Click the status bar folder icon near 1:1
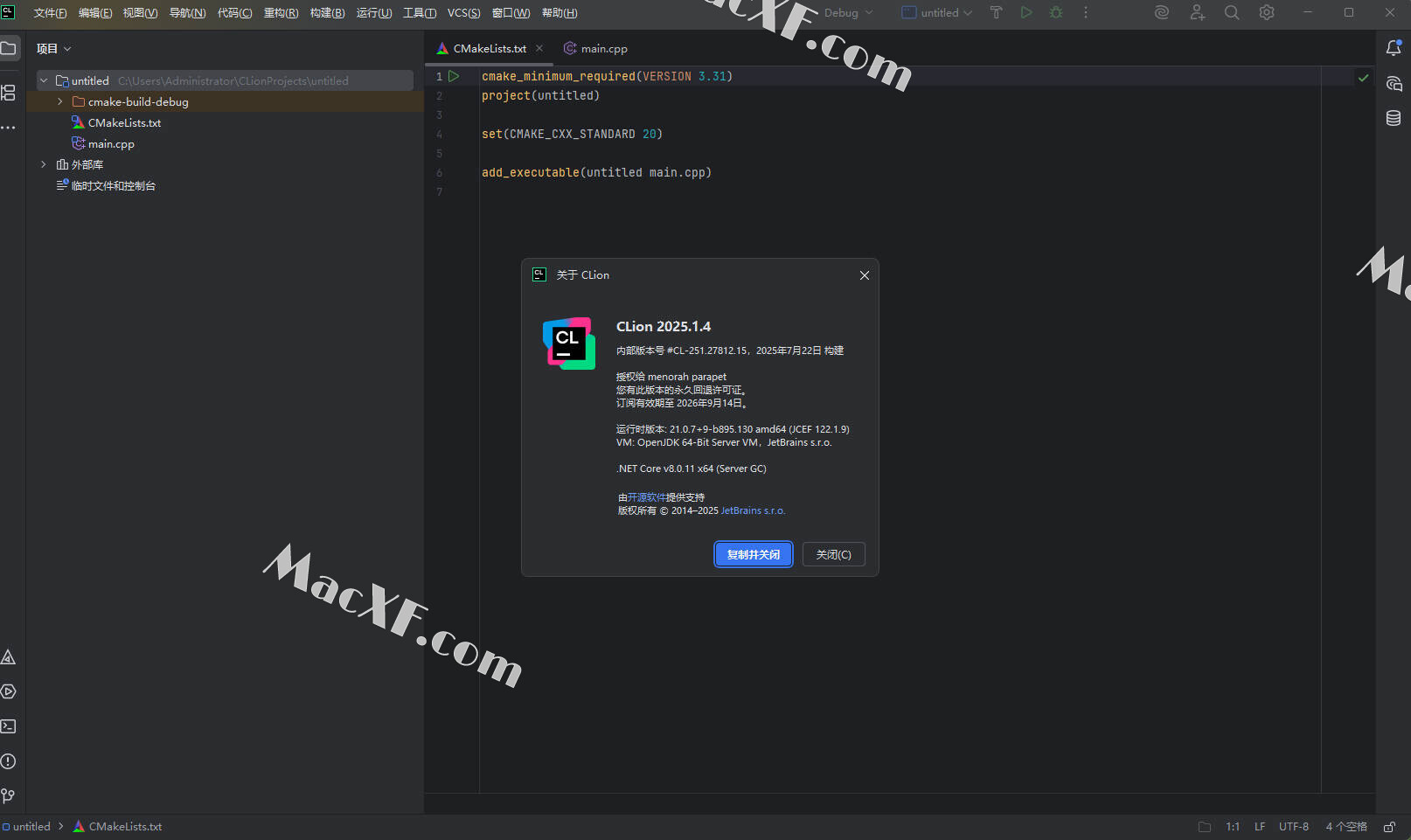This screenshot has height=840, width=1411. click(1205, 827)
